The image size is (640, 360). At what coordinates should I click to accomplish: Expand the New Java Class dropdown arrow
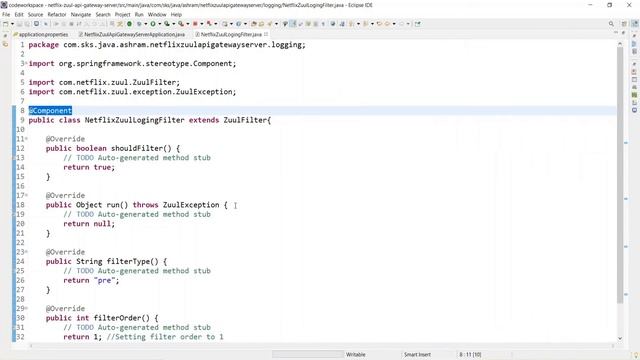click(245, 24)
